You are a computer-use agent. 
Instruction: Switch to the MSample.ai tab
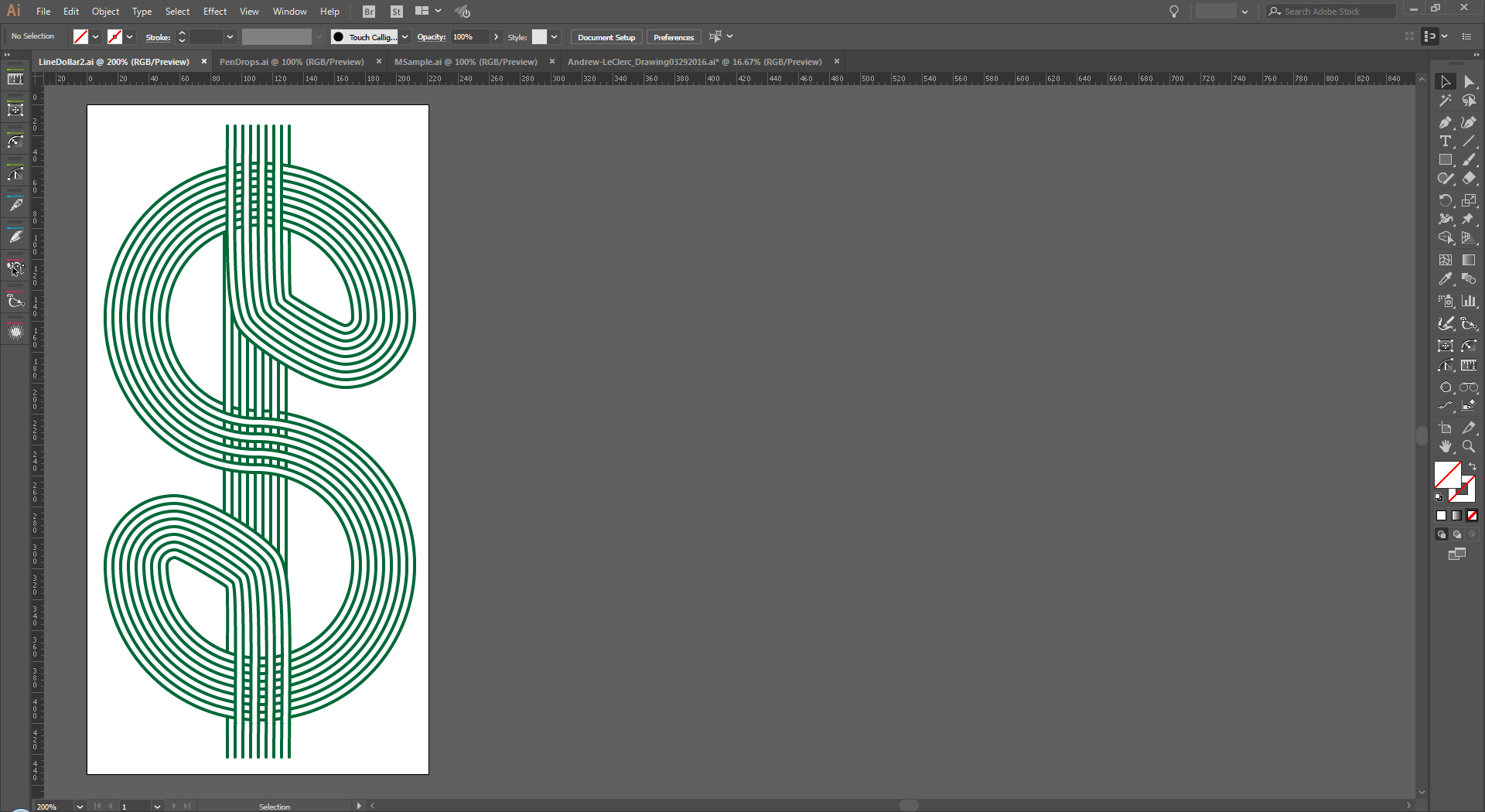(x=466, y=62)
